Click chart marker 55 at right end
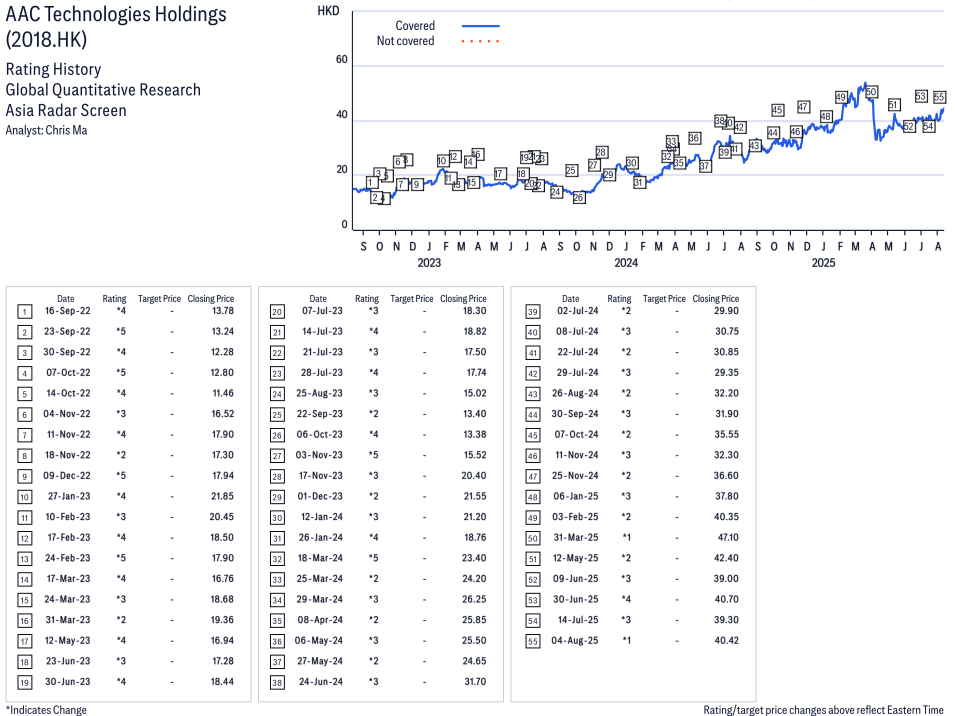Image resolution: width=955 pixels, height=716 pixels. pyautogui.click(x=939, y=97)
